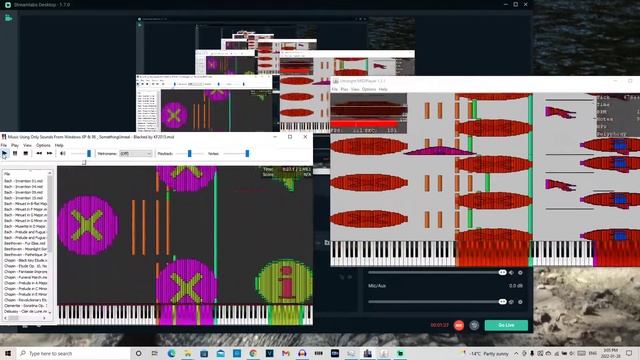
Task: Open the Play menu in the front MIDI player
Action: pos(15,145)
